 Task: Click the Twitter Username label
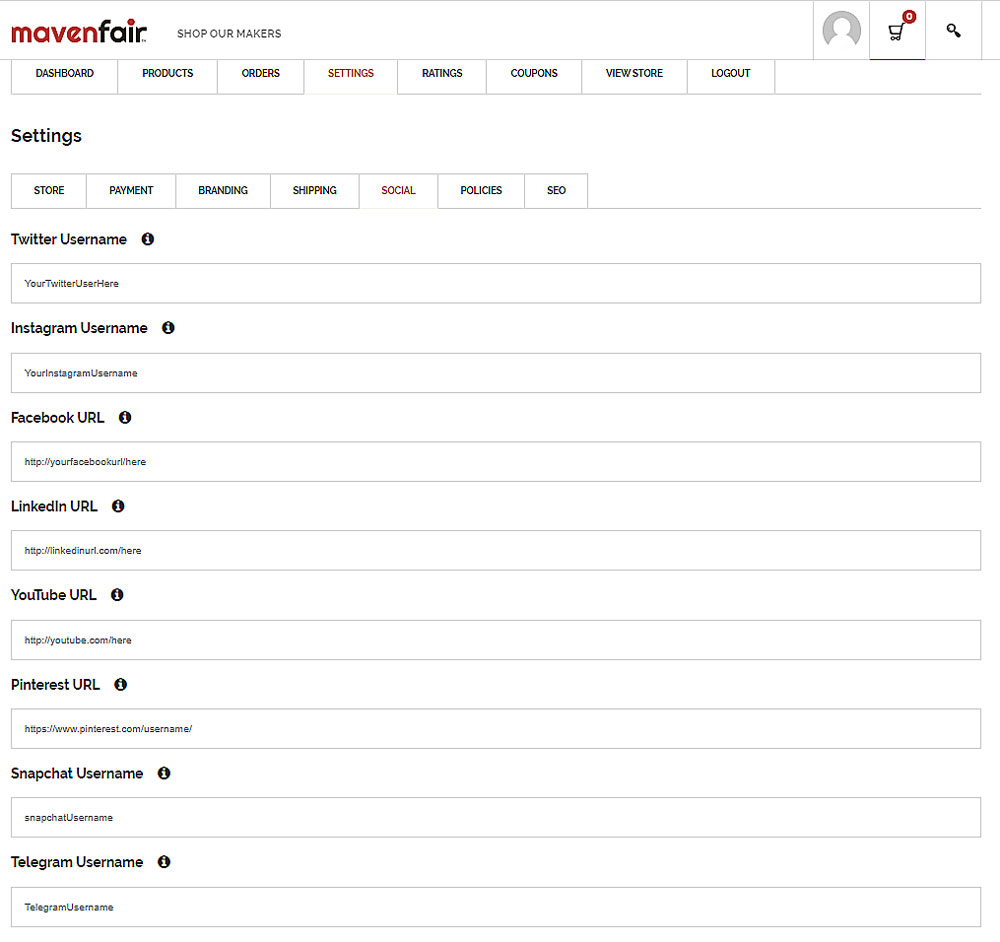pos(69,239)
